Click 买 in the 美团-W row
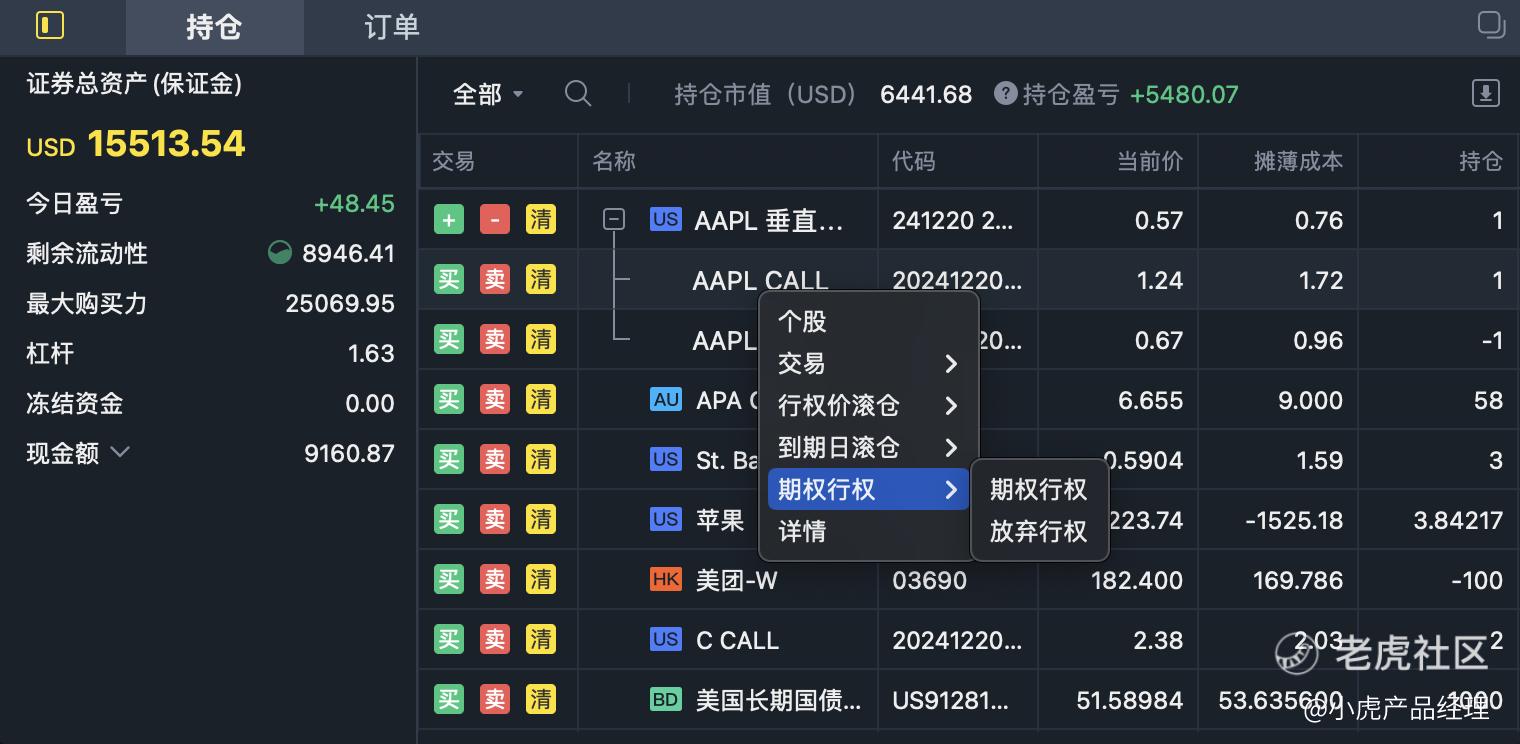Viewport: 1520px width, 744px height. pos(449,580)
